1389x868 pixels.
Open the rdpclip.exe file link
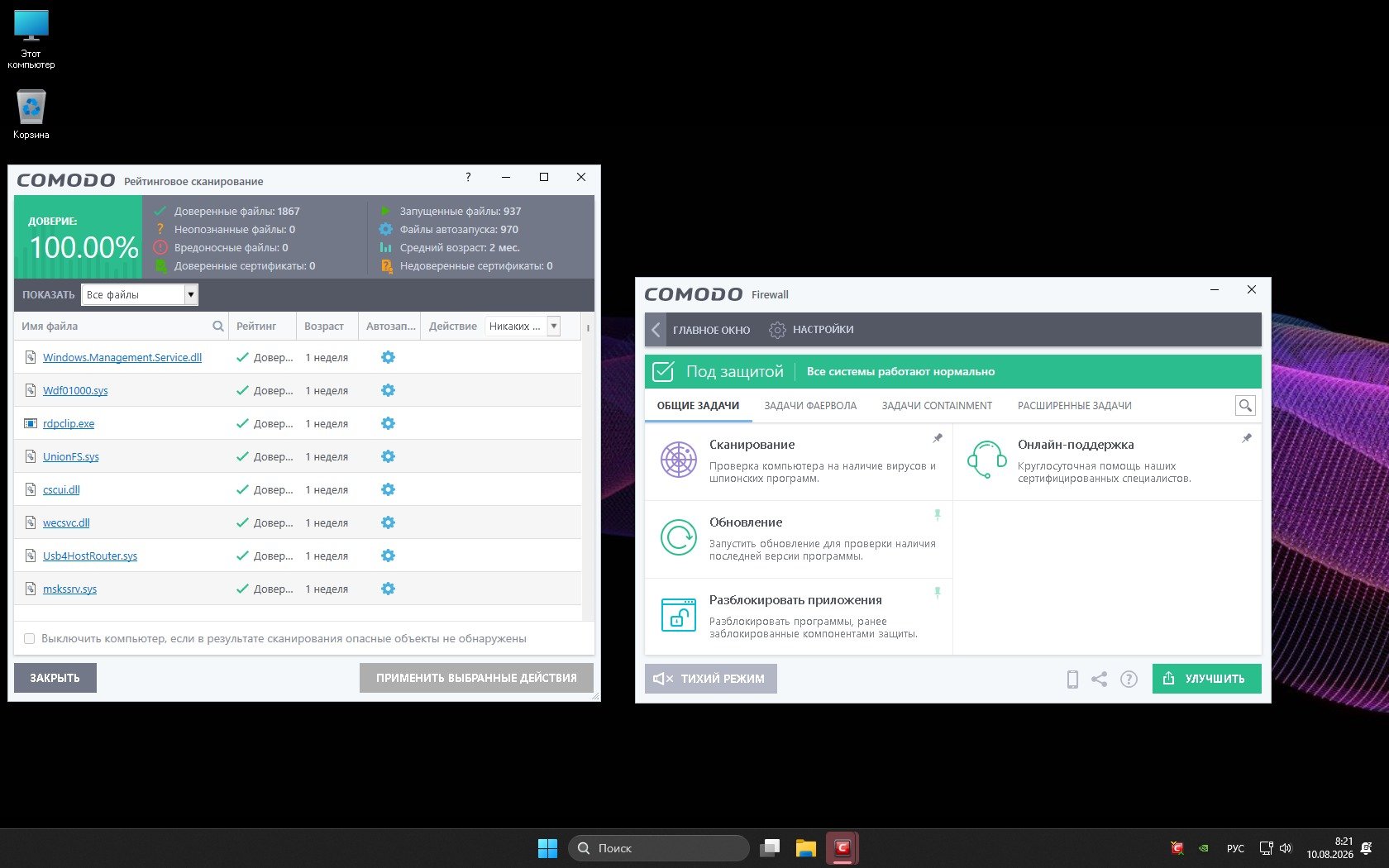click(69, 423)
